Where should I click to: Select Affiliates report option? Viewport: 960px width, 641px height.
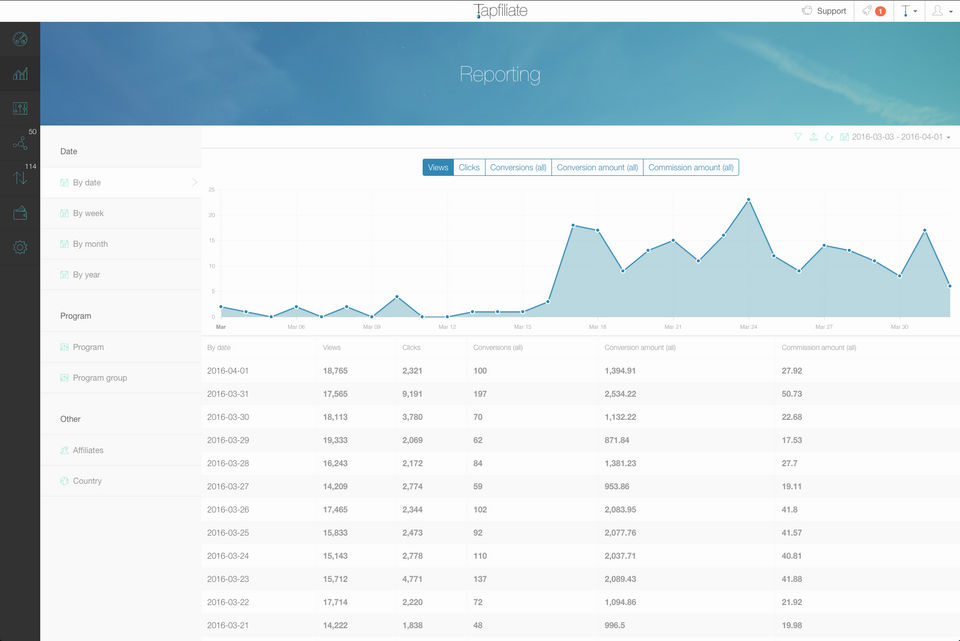[121, 450]
